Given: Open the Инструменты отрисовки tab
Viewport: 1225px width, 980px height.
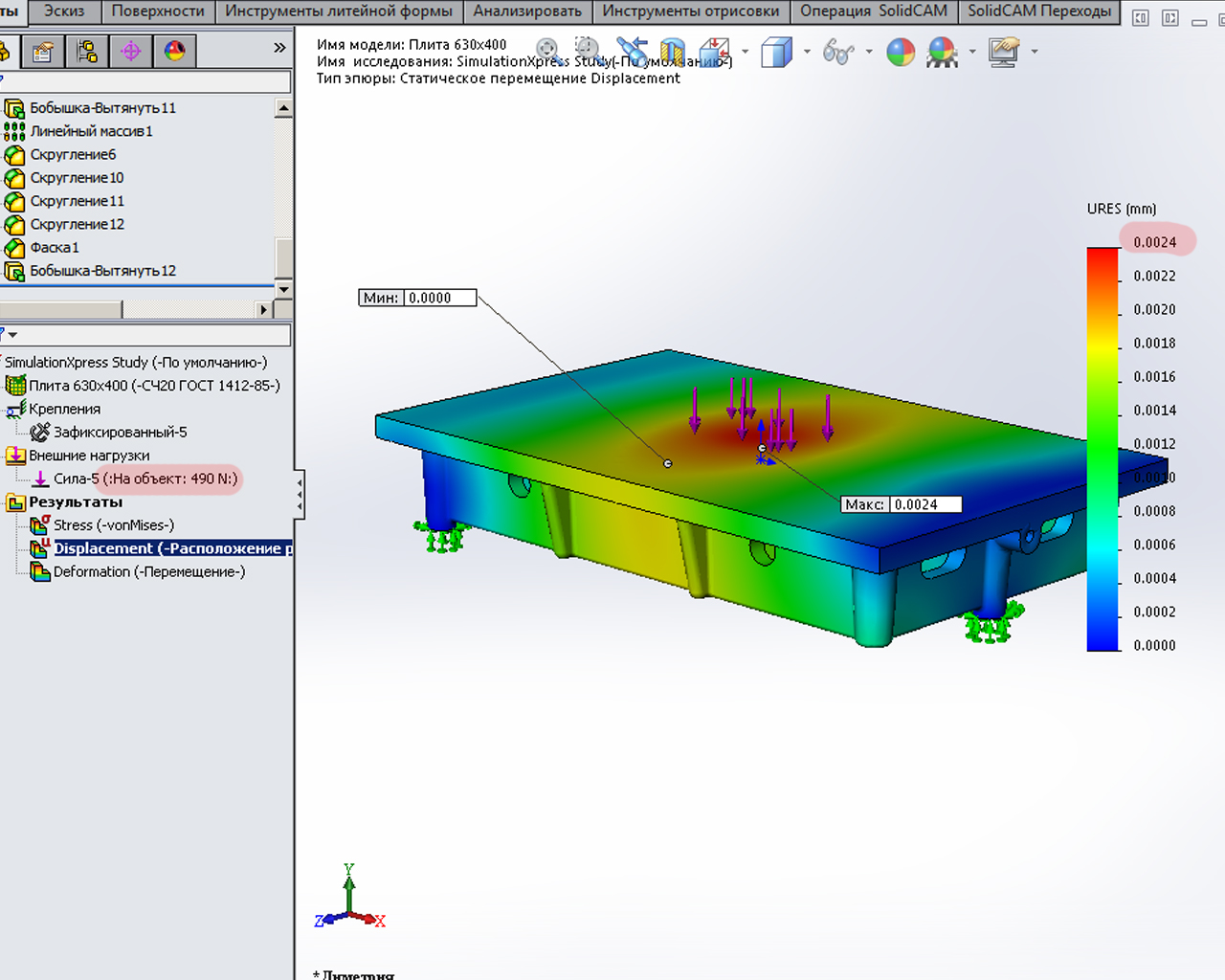Looking at the screenshot, I should click(x=691, y=11).
